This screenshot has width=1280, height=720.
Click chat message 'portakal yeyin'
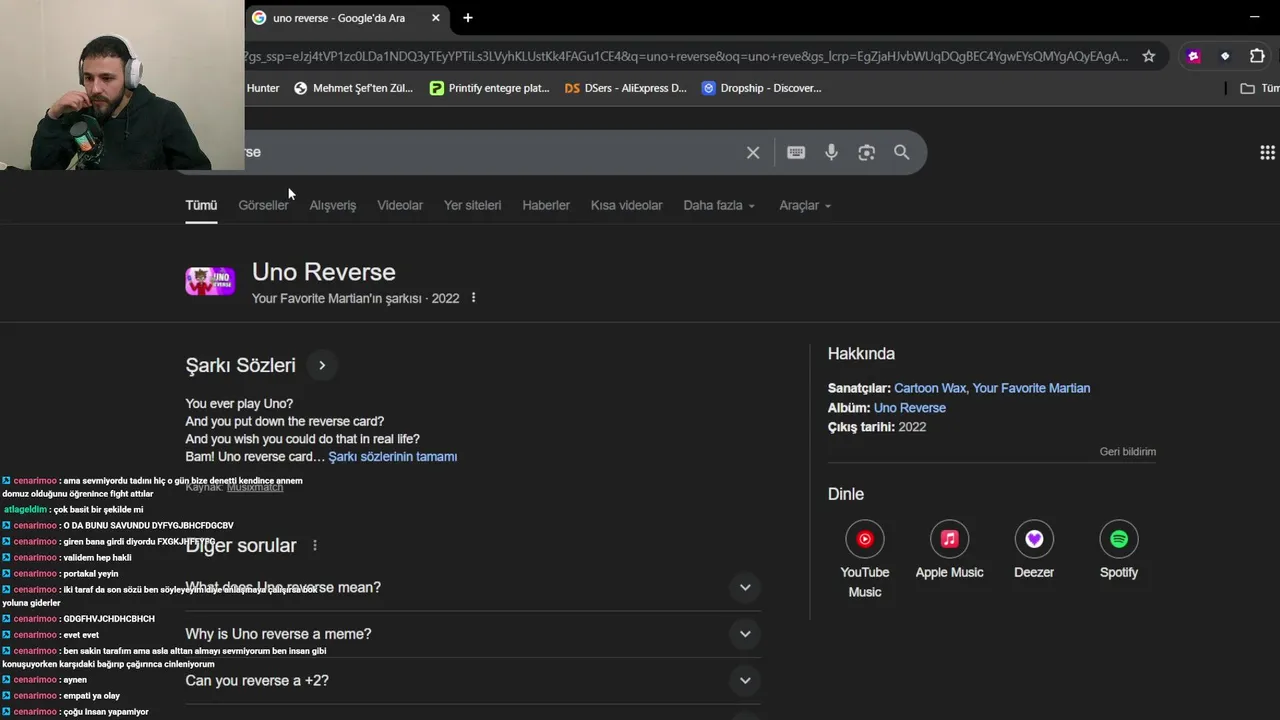click(90, 573)
